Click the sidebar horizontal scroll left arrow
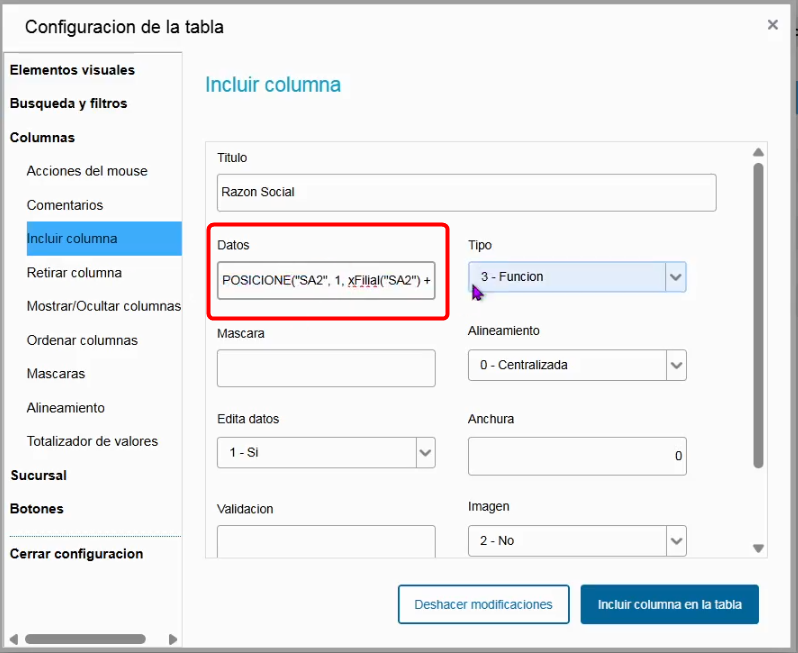 pyautogui.click(x=14, y=639)
